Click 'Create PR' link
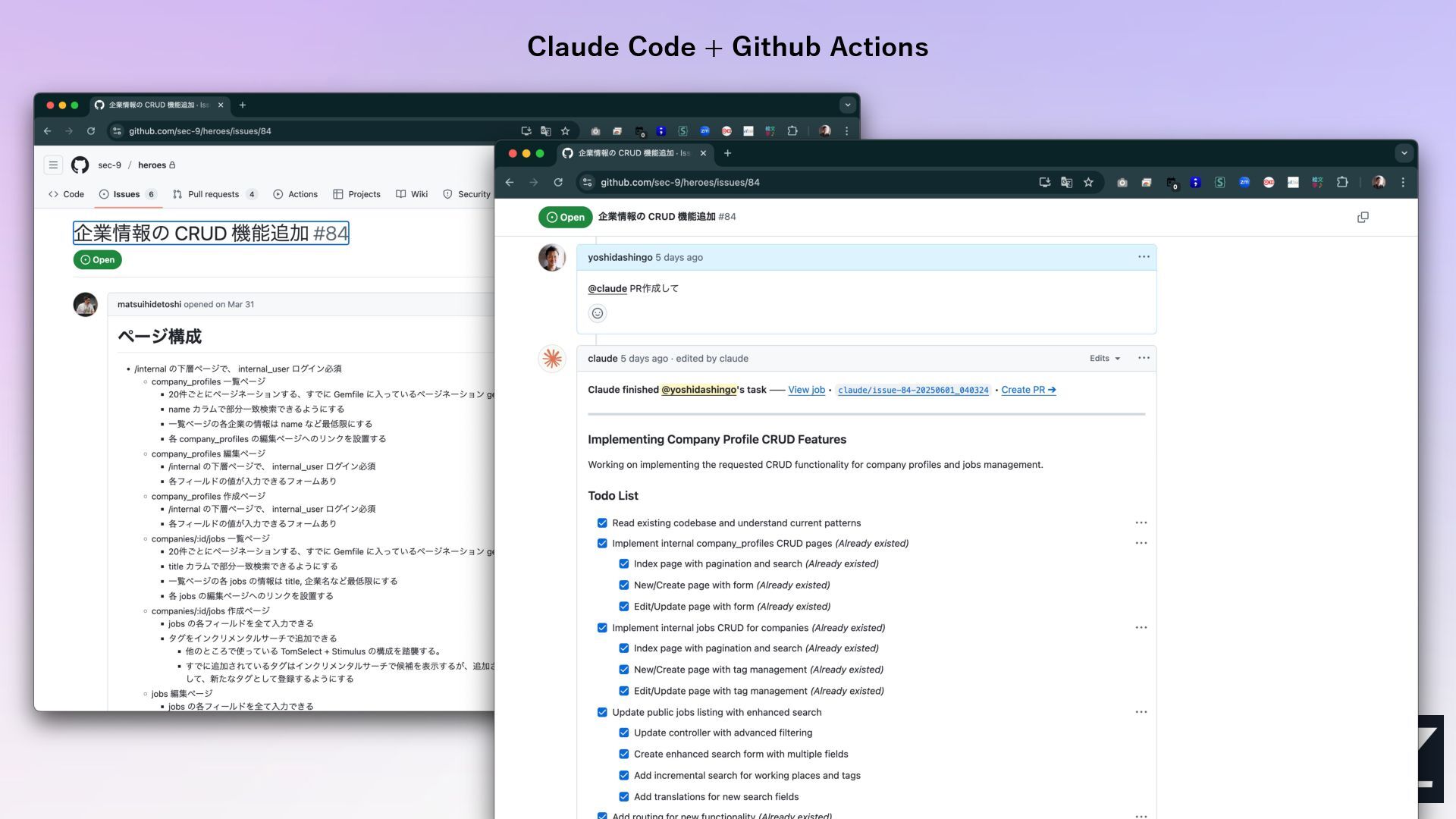The image size is (1456, 819). point(1028,390)
